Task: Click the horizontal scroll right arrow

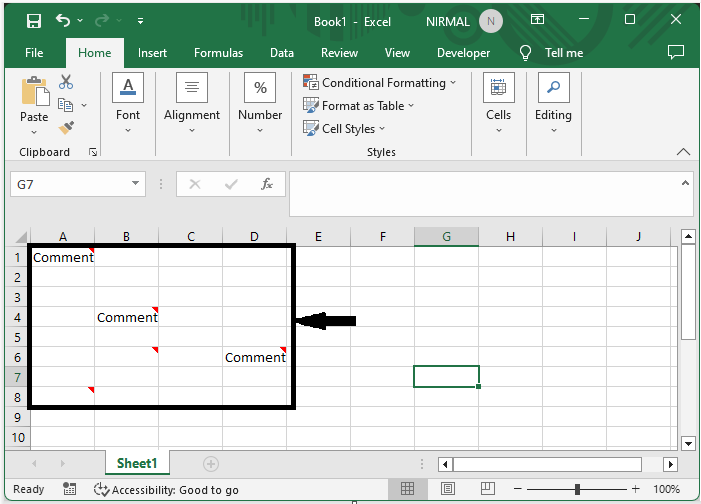Action: pos(670,464)
